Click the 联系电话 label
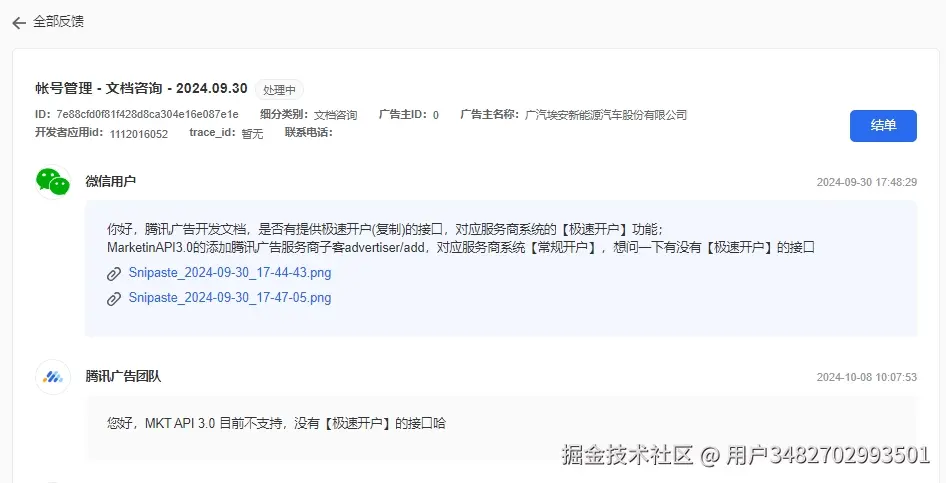This screenshot has height=483, width=946. pyautogui.click(x=308, y=133)
